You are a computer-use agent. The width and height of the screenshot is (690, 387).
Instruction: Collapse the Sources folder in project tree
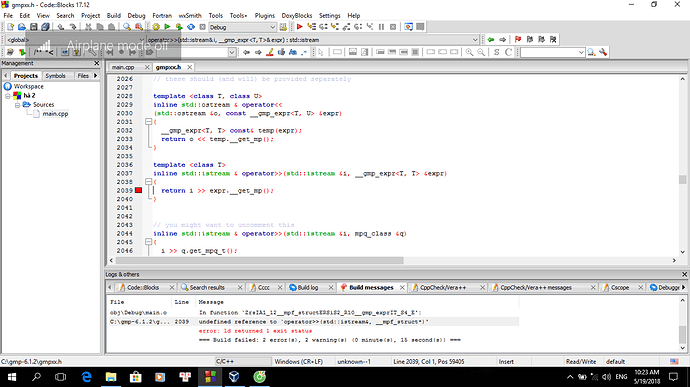coord(18,105)
